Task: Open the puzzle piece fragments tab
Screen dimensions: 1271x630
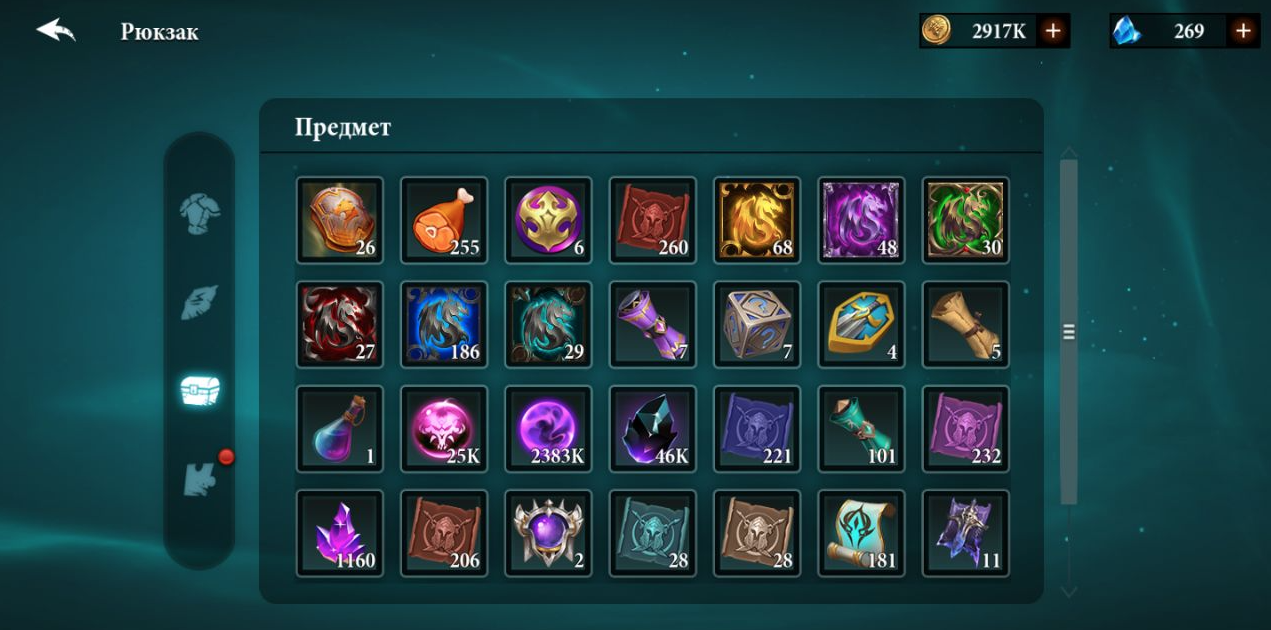Action: 200,478
